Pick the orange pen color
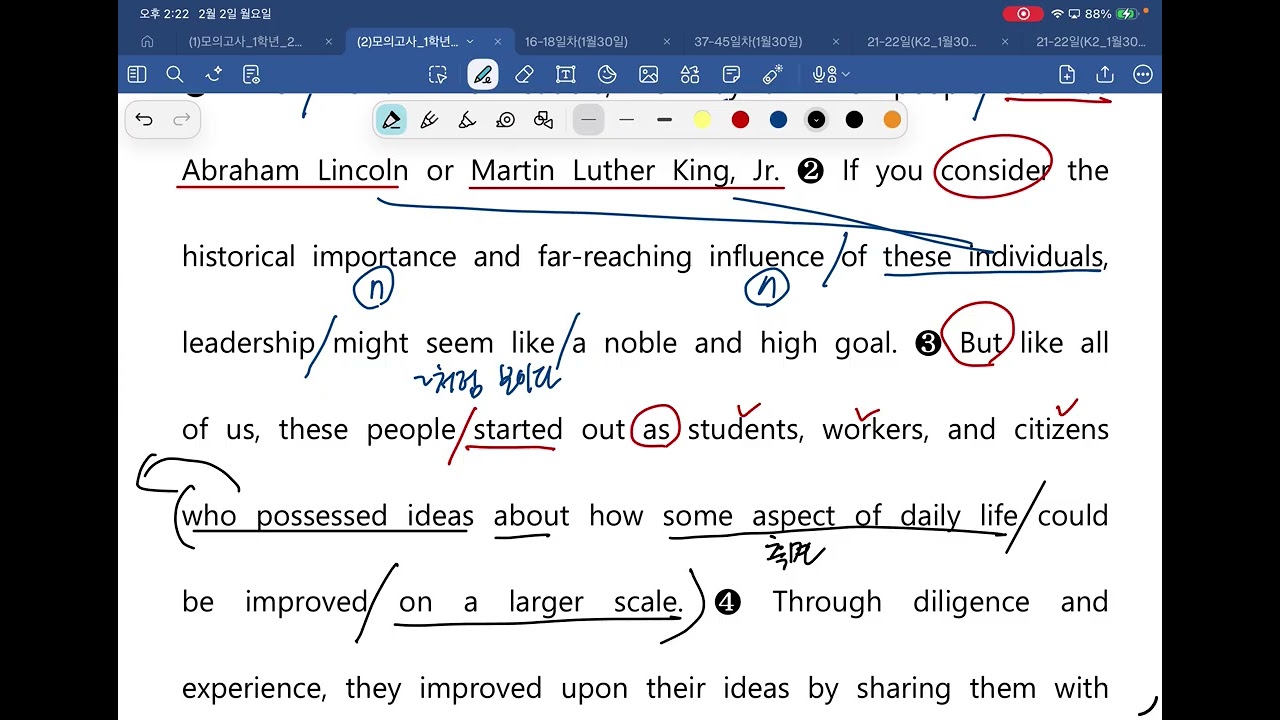Viewport: 1280px width, 720px height. [892, 120]
